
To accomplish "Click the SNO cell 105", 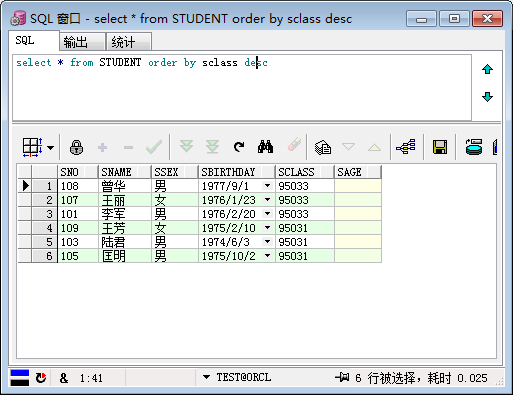I will coord(78,256).
